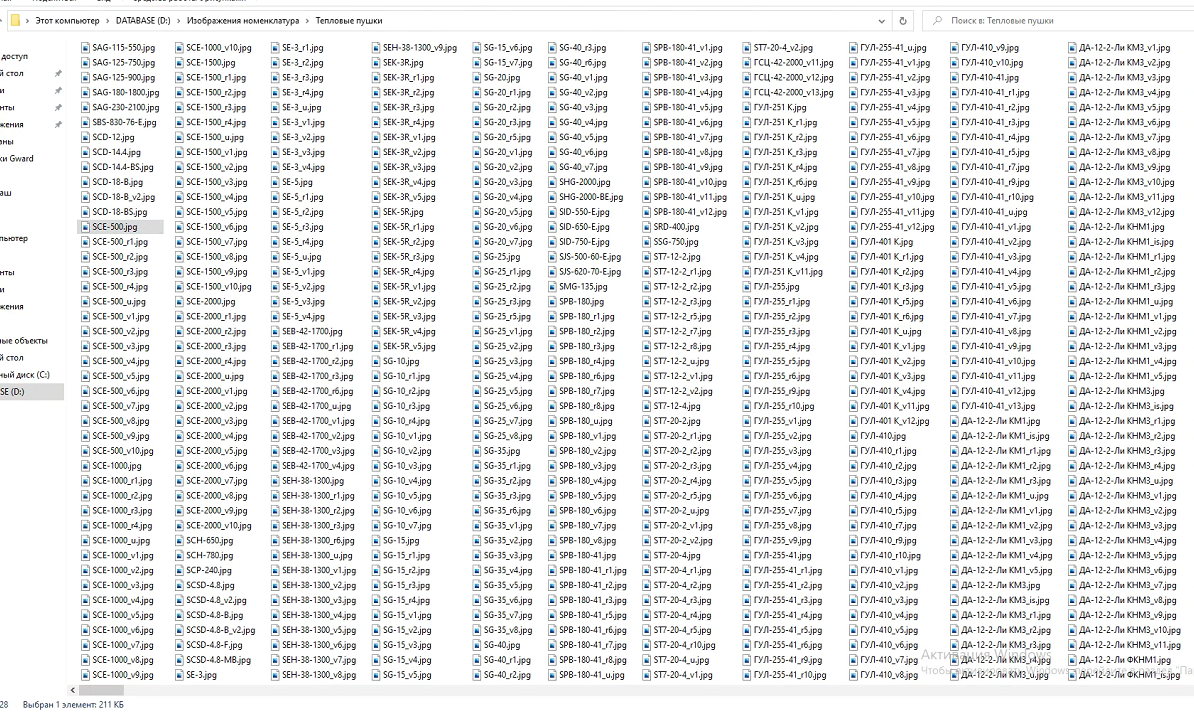Expand chevron after 'Этот компьютер' in breadcrumb
This screenshot has height=712, width=1194.
[x=108, y=20]
